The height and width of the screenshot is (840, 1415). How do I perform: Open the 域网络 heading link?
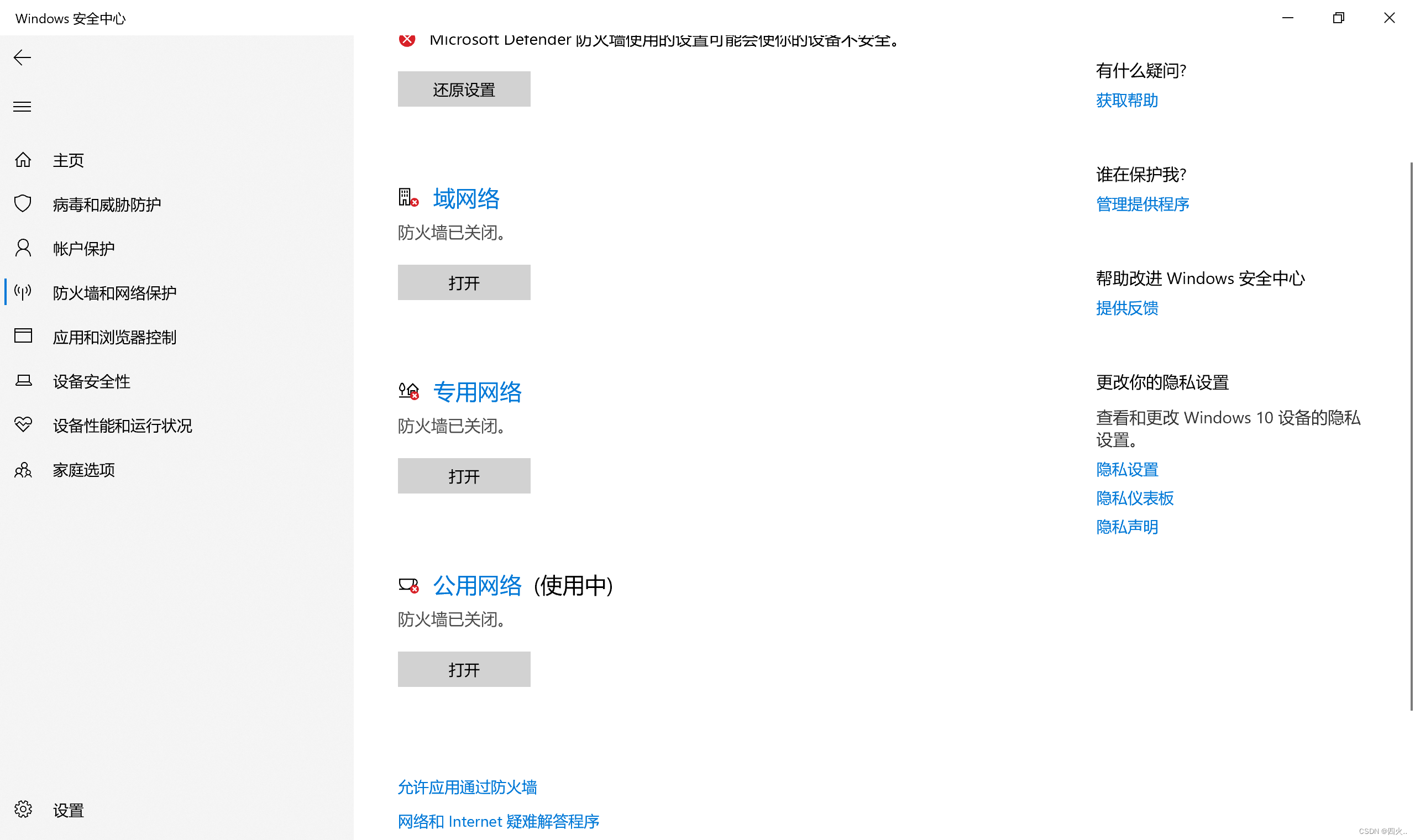467,199
